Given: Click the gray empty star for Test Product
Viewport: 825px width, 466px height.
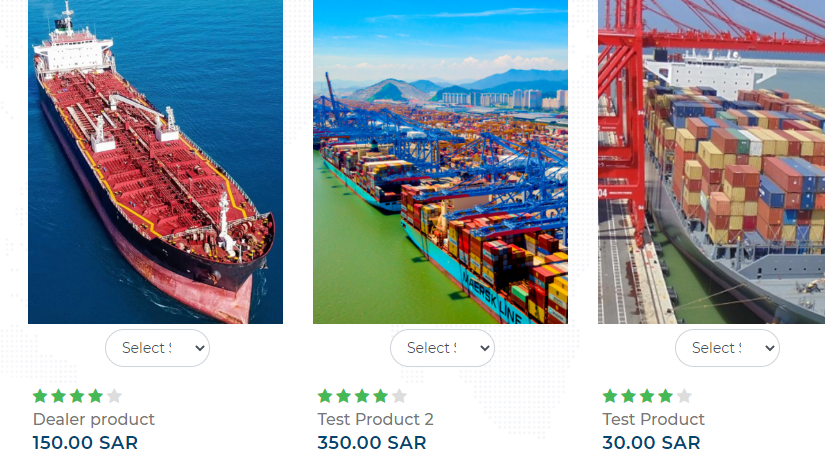Looking at the screenshot, I should tap(684, 396).
